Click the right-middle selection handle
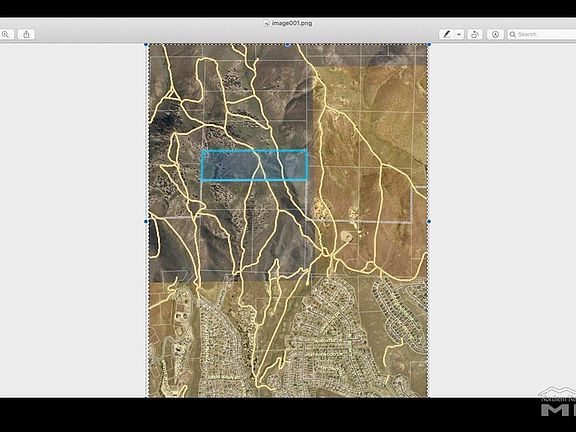 [429, 222]
